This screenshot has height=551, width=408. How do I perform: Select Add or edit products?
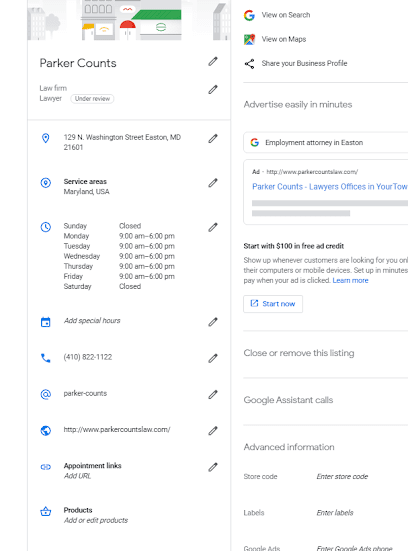coord(96,520)
